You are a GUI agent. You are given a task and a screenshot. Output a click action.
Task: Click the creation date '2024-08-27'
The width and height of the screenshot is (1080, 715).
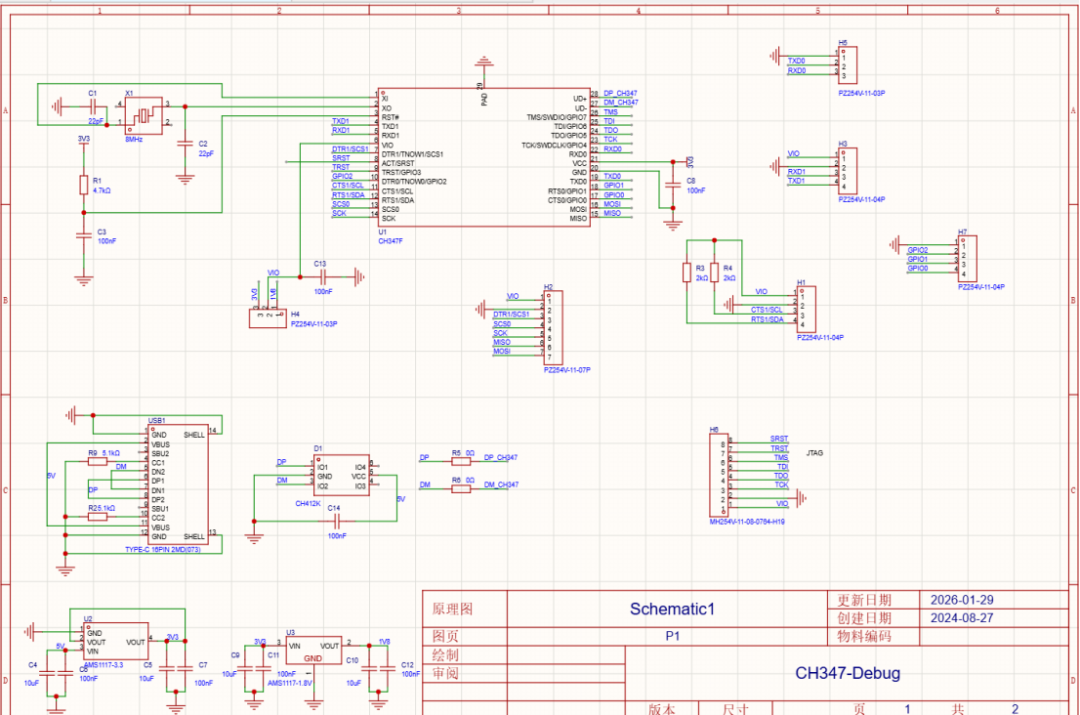tap(962, 618)
